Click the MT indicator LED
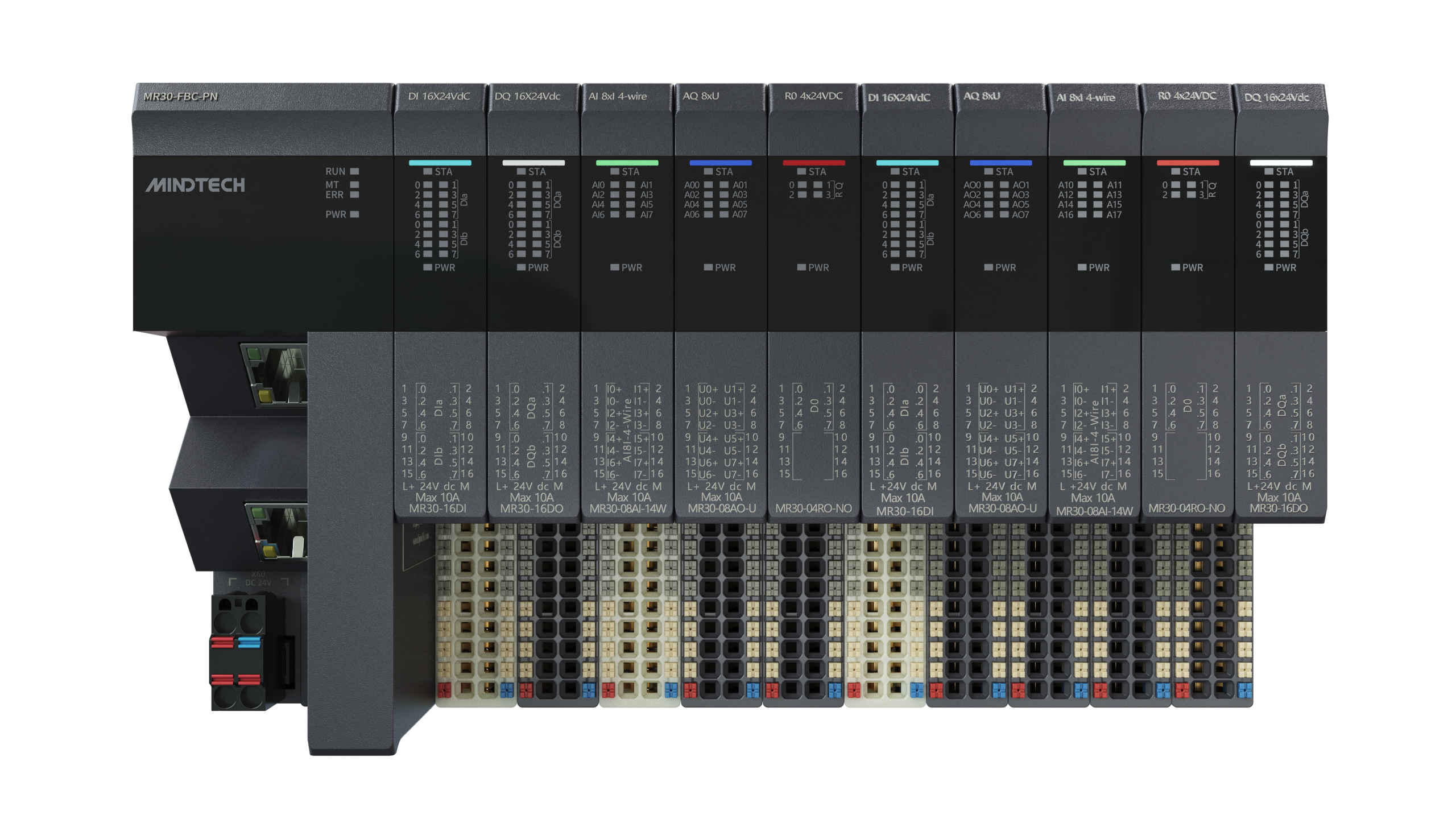This screenshot has width=1456, height=819. (x=354, y=184)
